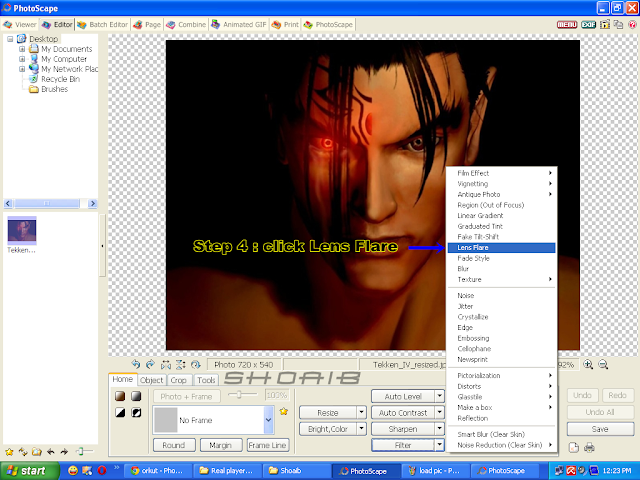This screenshot has height=480, width=640.
Task: Select the Brushes folder in tree
Action: [x=54, y=89]
